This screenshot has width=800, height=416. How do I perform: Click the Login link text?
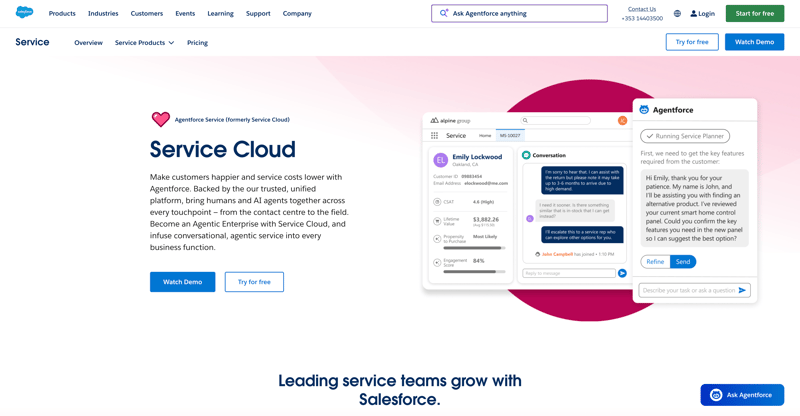(x=706, y=14)
